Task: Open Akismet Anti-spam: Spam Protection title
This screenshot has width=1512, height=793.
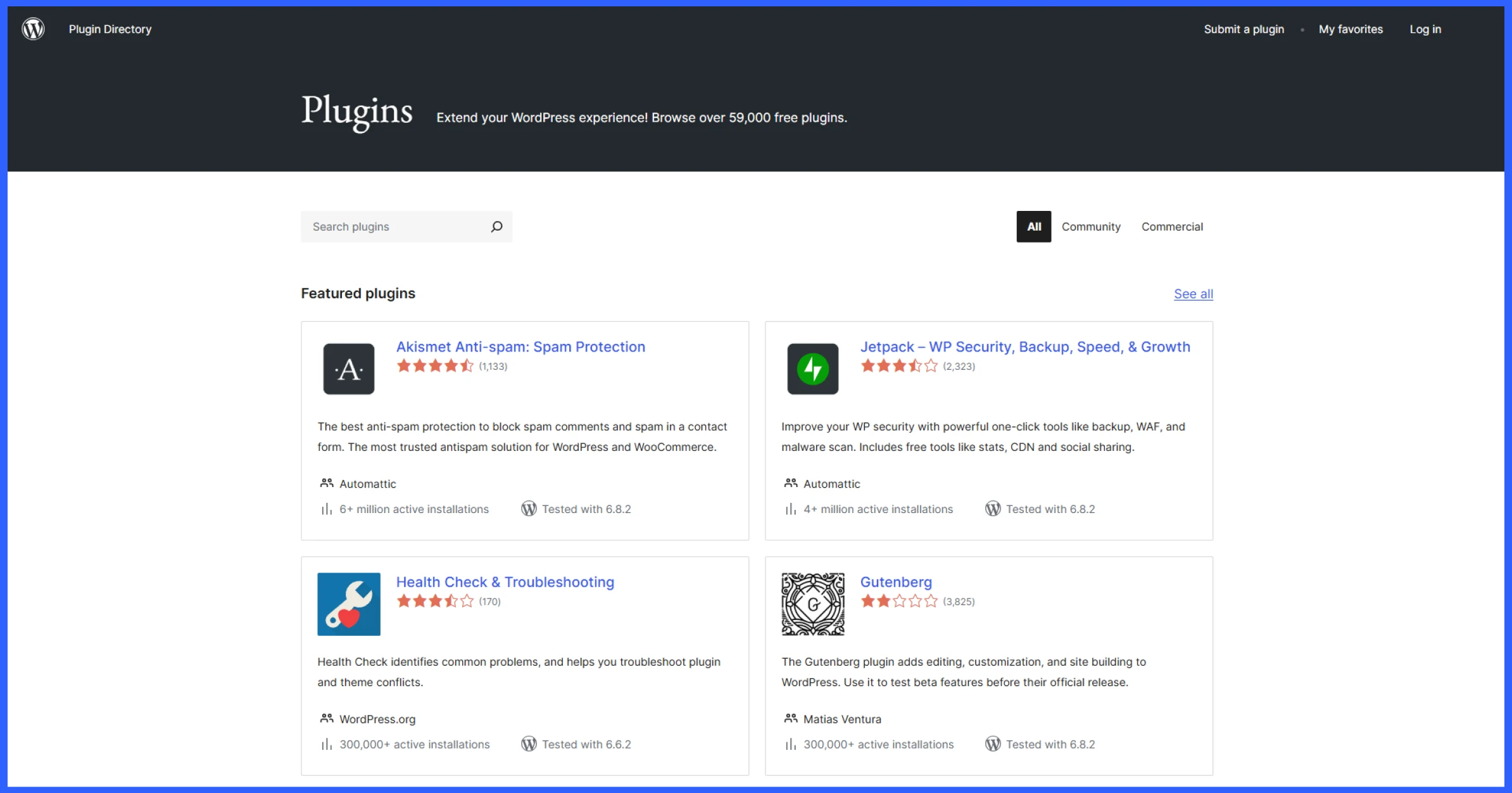Action: pos(520,347)
